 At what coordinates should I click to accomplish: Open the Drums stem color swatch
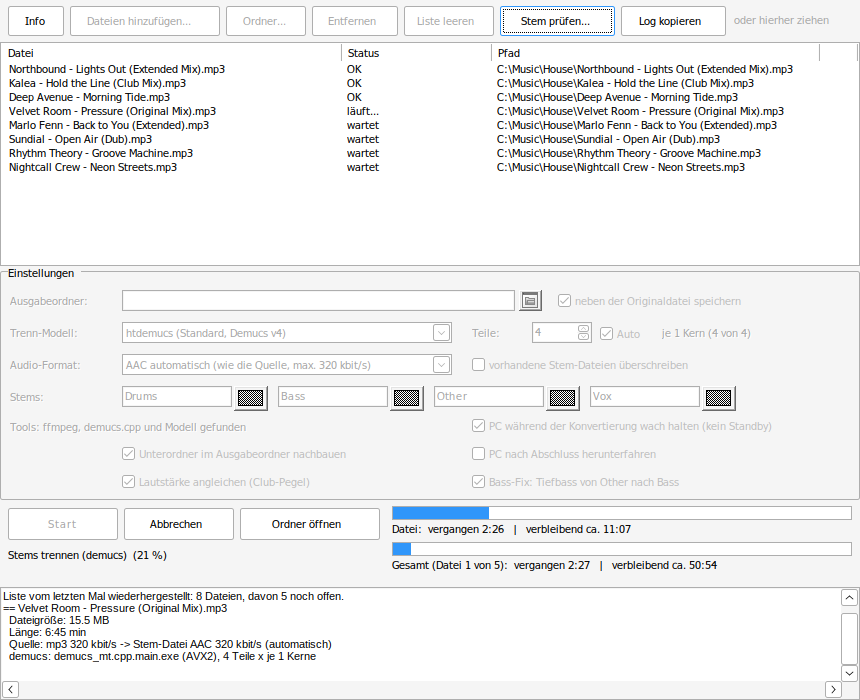(251, 398)
